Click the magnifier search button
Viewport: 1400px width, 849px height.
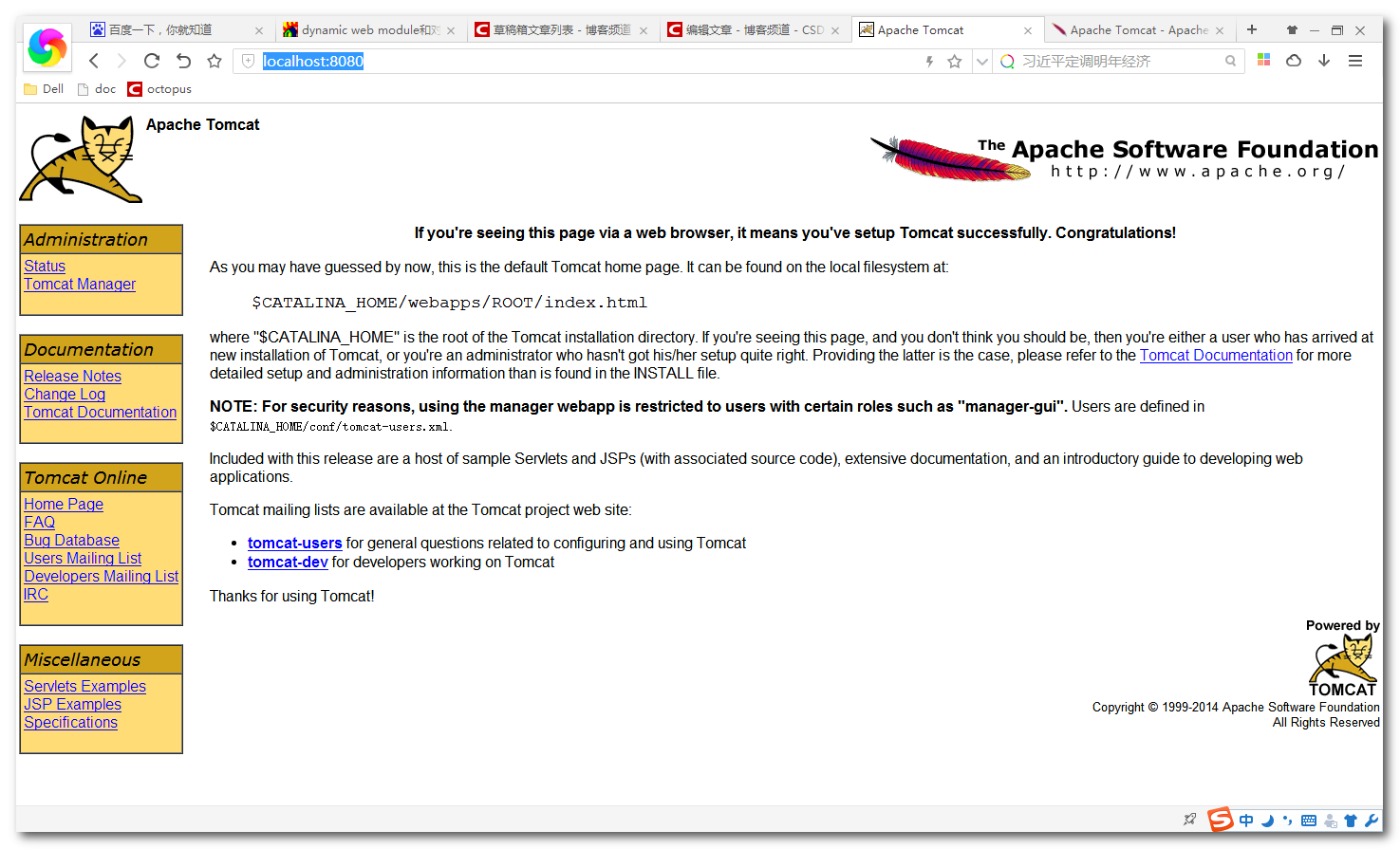[x=1231, y=61]
